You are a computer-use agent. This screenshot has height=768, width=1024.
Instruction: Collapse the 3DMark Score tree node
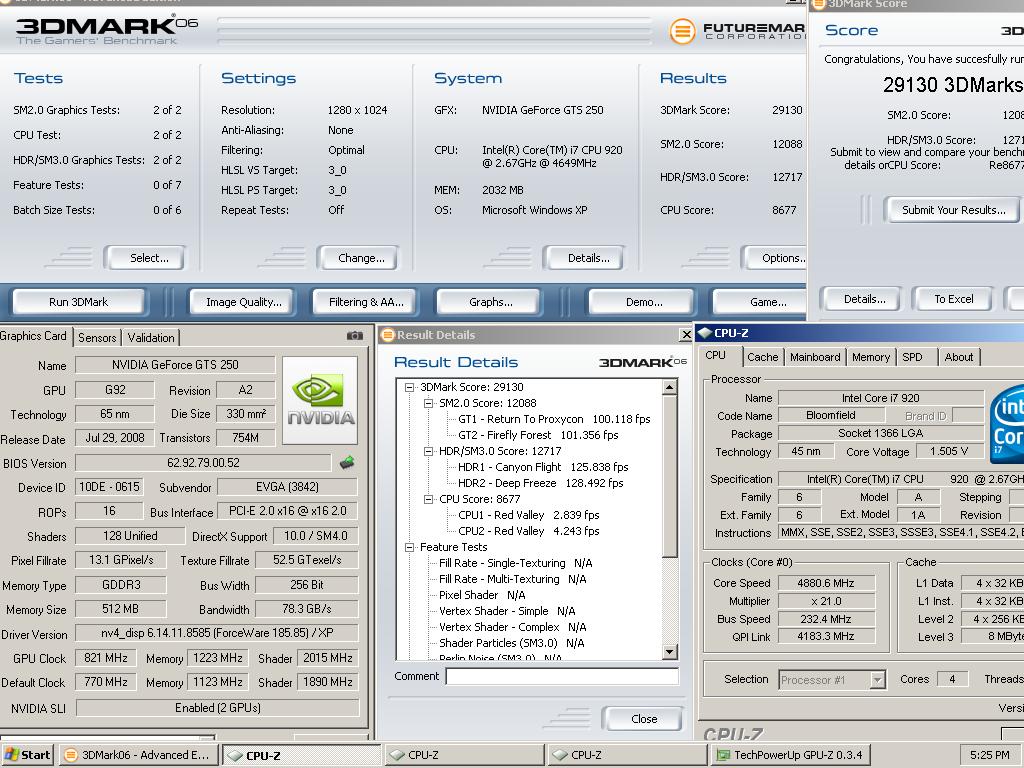409,387
